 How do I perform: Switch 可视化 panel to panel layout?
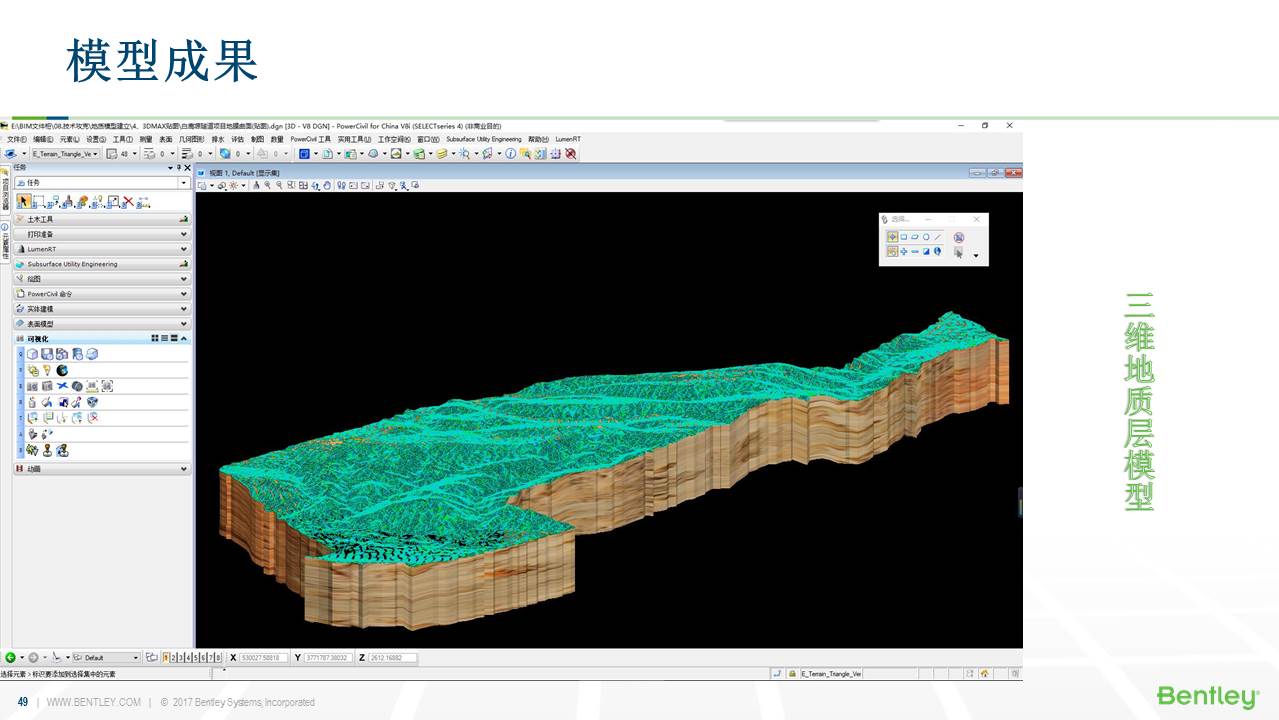tap(174, 339)
